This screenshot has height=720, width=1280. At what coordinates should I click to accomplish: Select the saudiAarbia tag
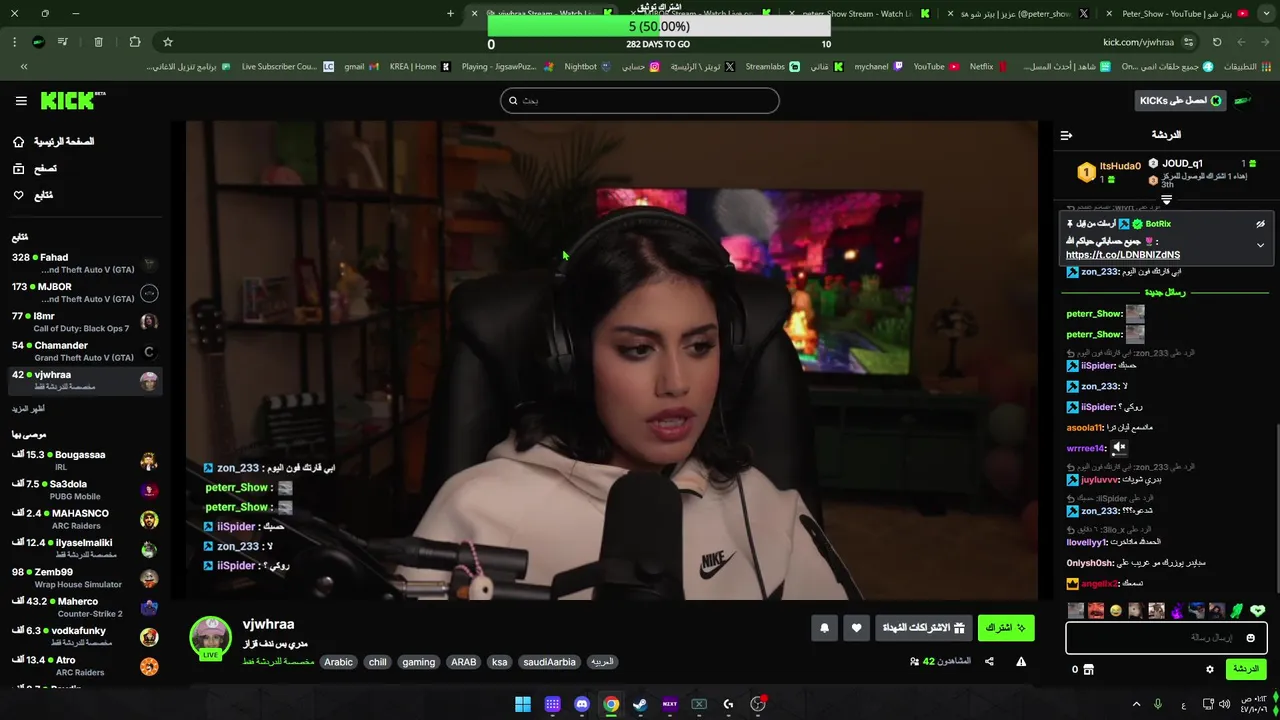click(x=549, y=662)
